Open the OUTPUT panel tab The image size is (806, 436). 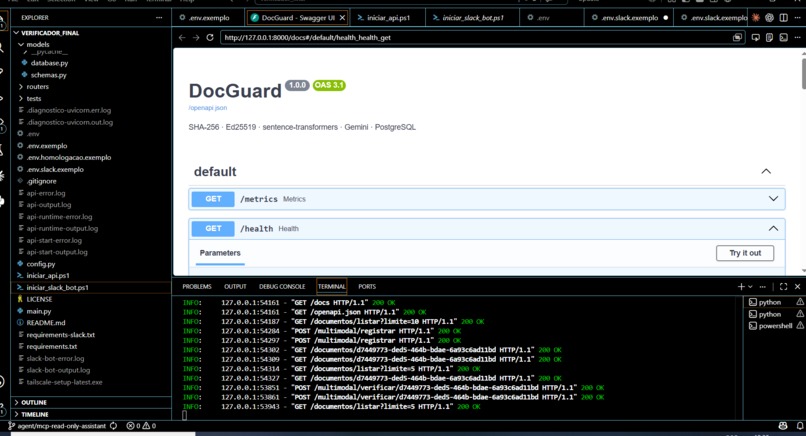click(235, 286)
